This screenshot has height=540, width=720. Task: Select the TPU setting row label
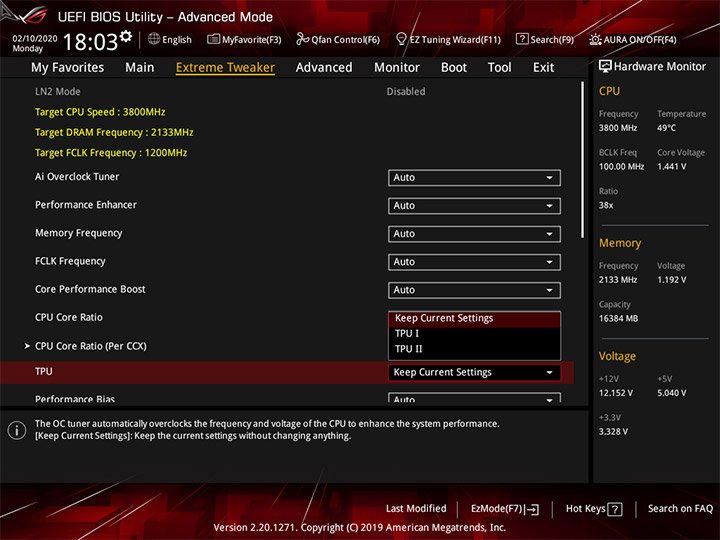(x=44, y=371)
